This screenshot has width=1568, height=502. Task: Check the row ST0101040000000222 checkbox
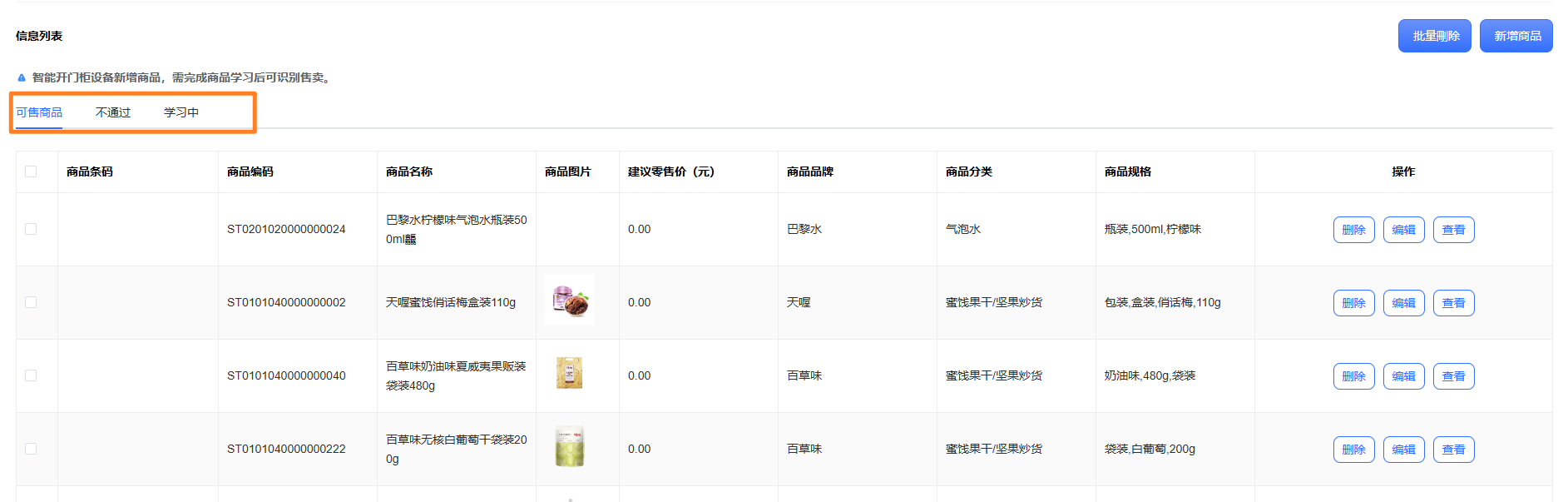pyautogui.click(x=31, y=449)
